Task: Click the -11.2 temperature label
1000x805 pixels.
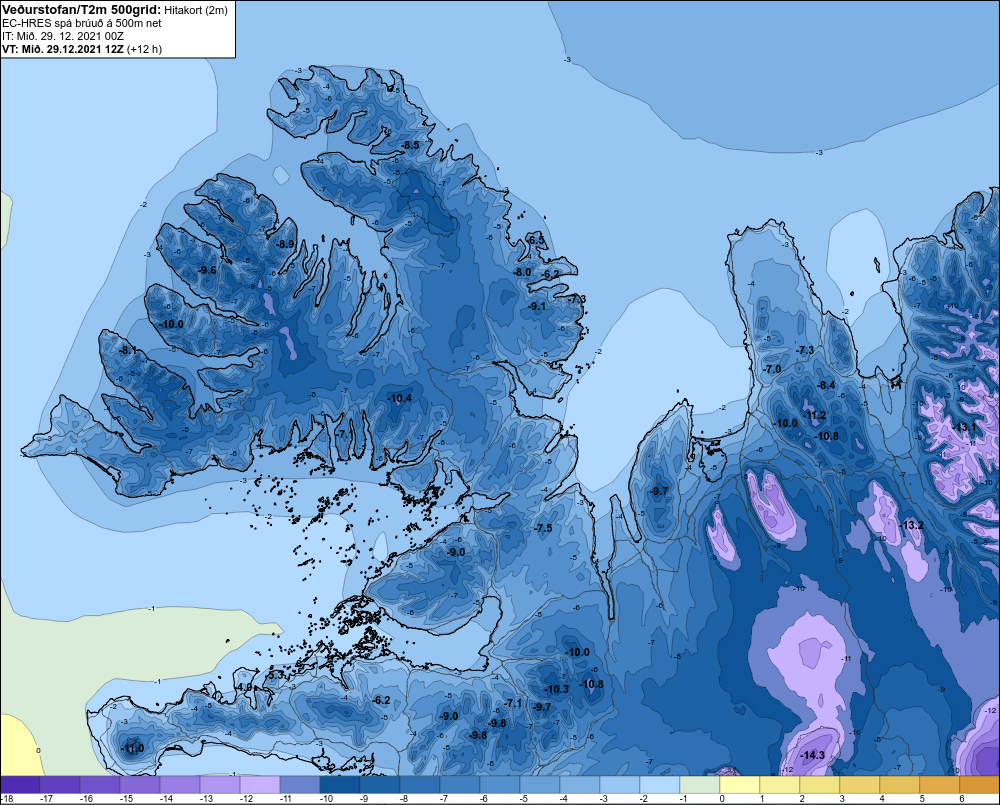Action: tap(814, 415)
